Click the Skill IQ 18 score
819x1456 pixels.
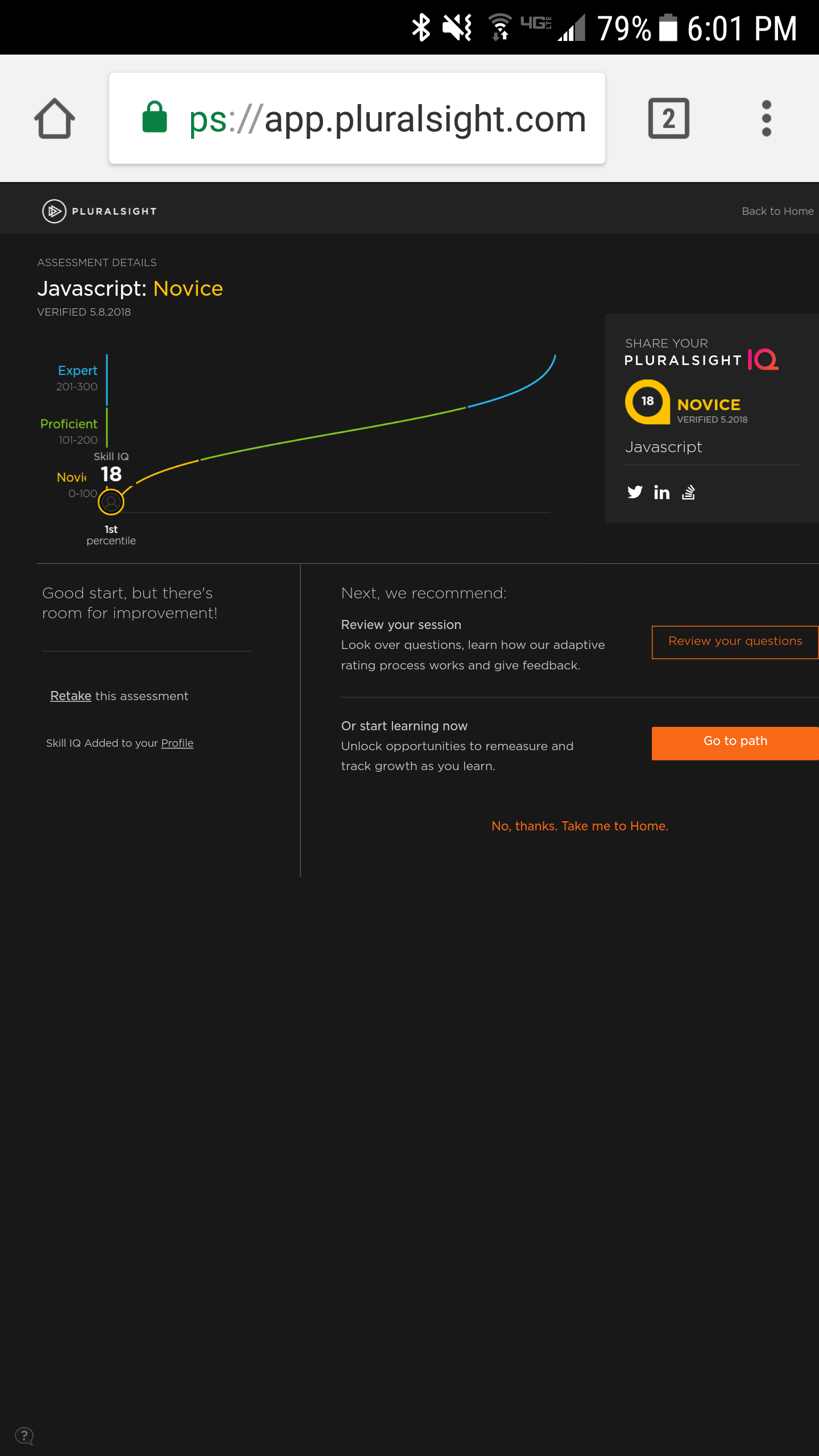111,468
